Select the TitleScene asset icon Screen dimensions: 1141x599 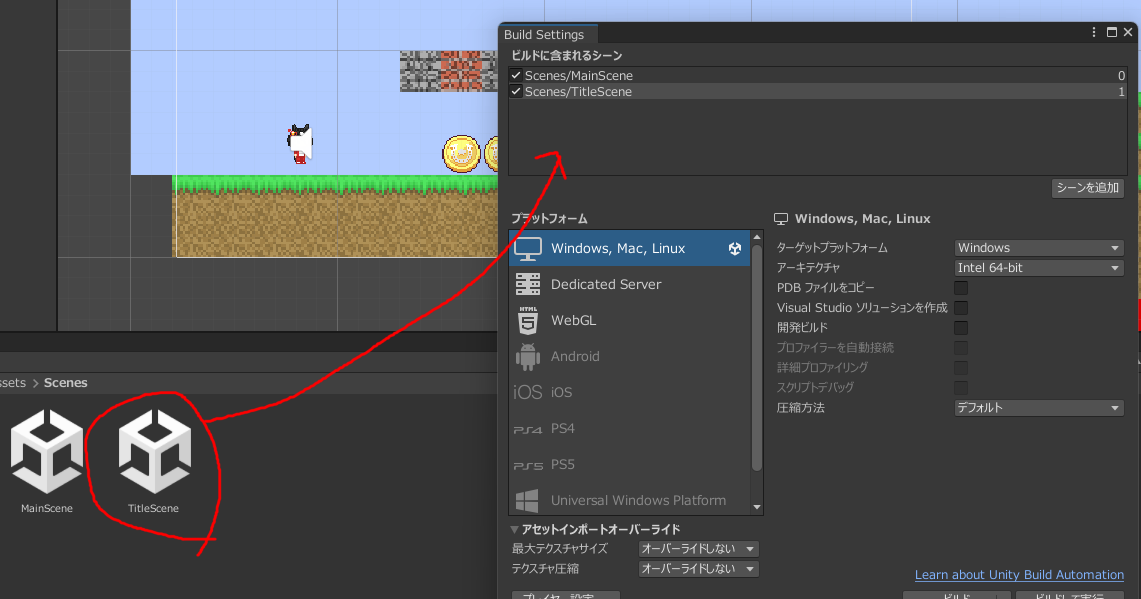tap(154, 451)
